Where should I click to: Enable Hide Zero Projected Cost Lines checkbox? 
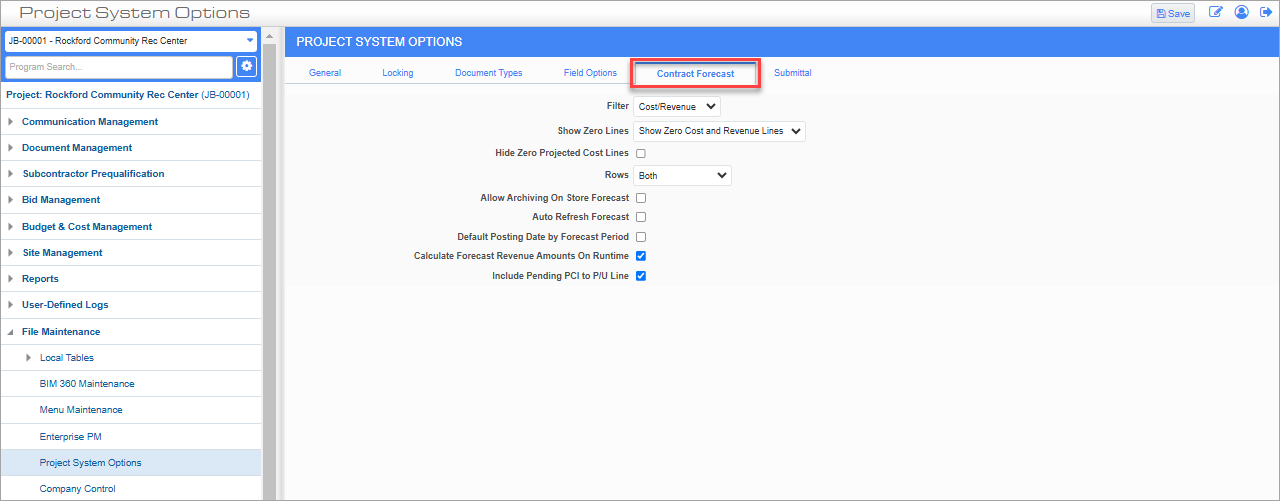(641, 153)
